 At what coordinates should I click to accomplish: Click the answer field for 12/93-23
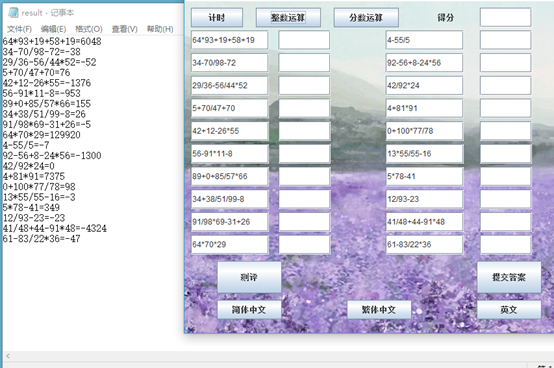tap(505, 199)
